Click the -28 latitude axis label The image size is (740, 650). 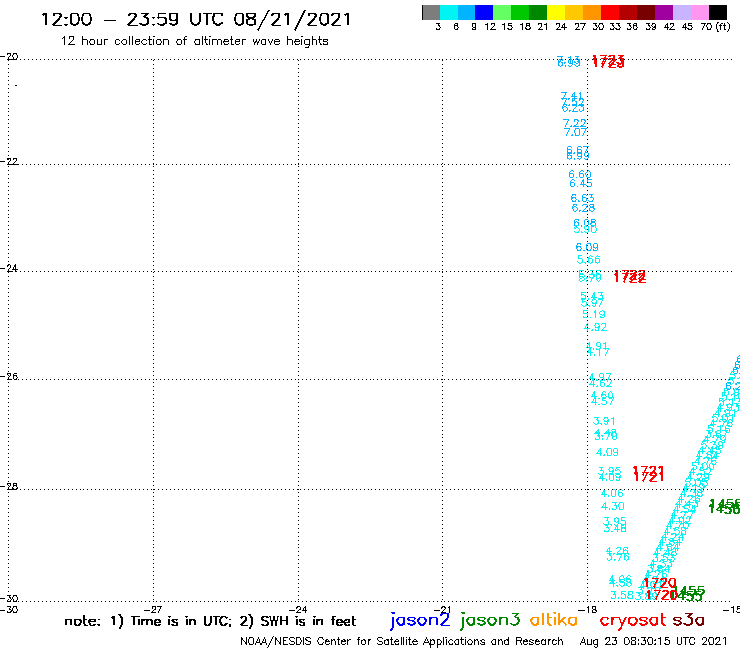coord(9,486)
